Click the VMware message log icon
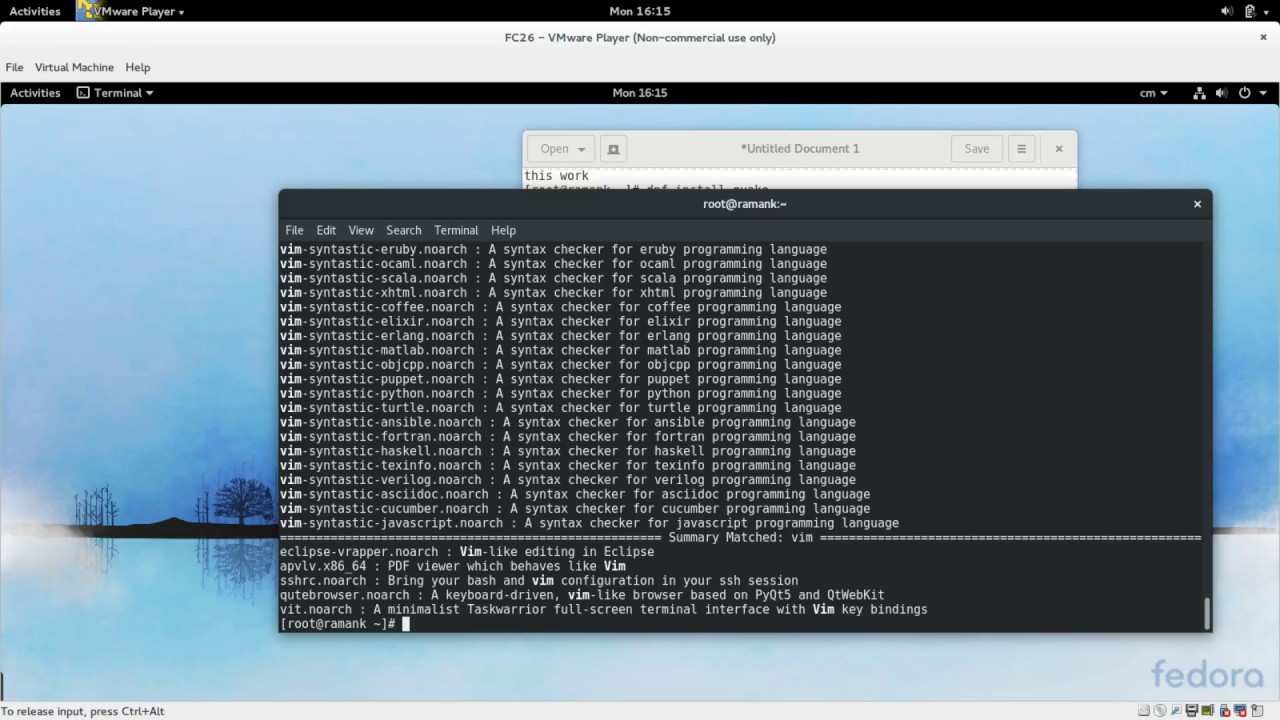 pos(1258,710)
